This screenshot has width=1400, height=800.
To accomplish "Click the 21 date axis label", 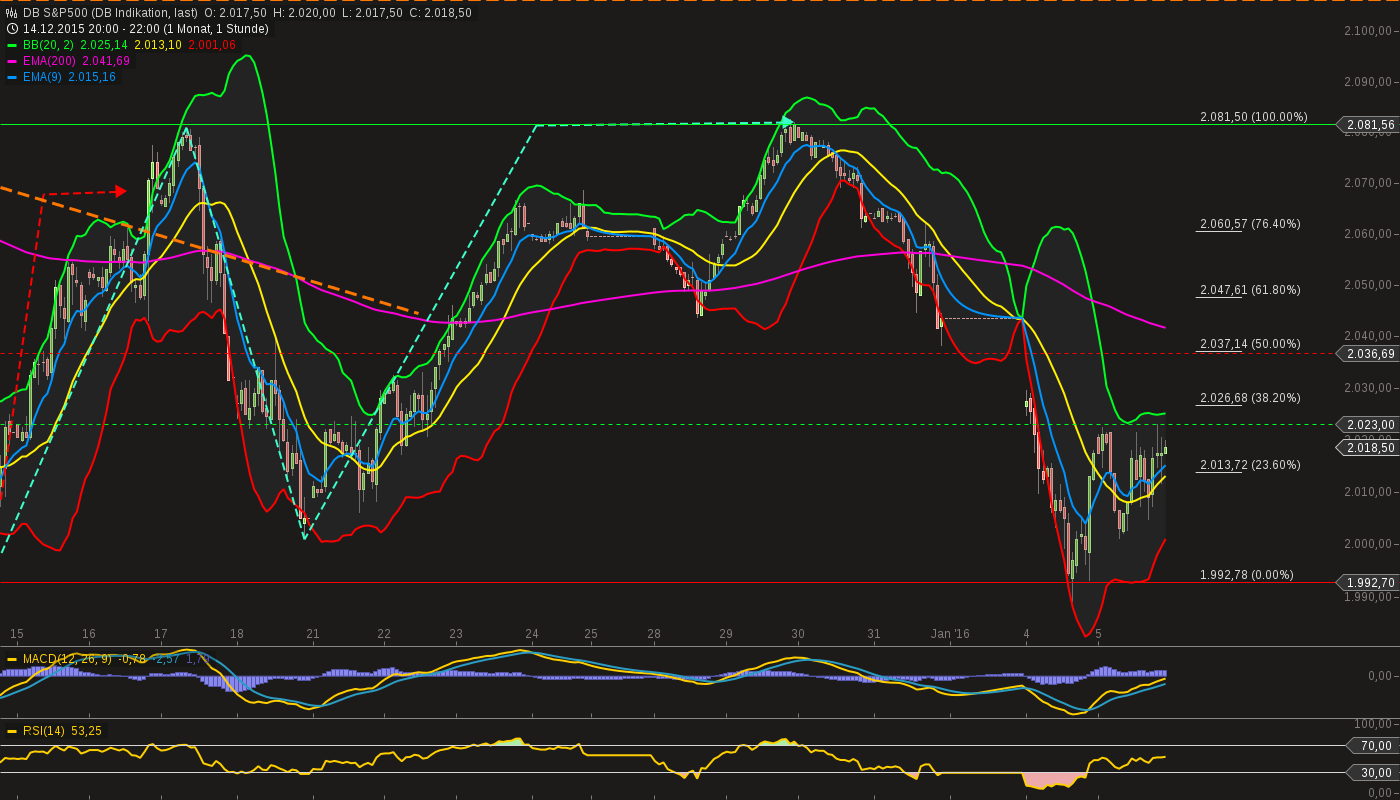I will (x=313, y=634).
